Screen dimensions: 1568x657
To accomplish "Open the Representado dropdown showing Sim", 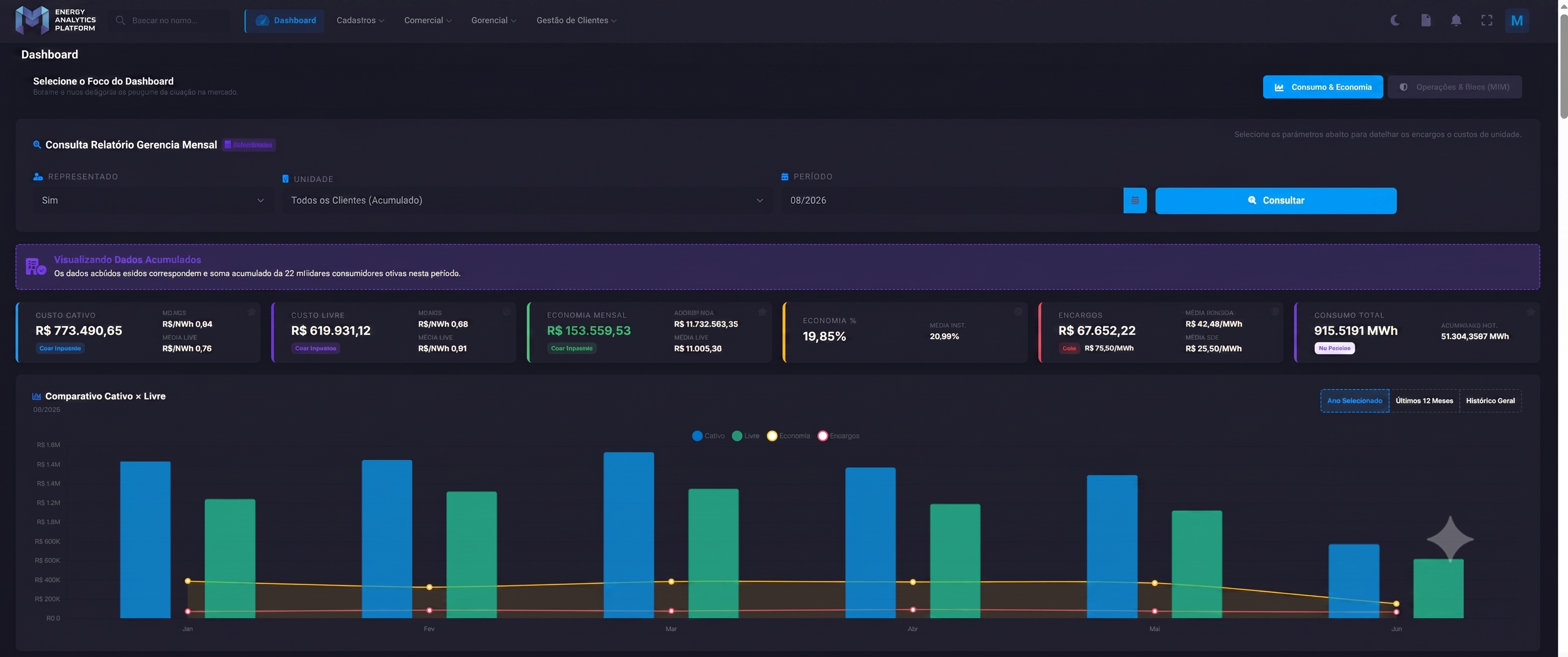I will coord(153,201).
